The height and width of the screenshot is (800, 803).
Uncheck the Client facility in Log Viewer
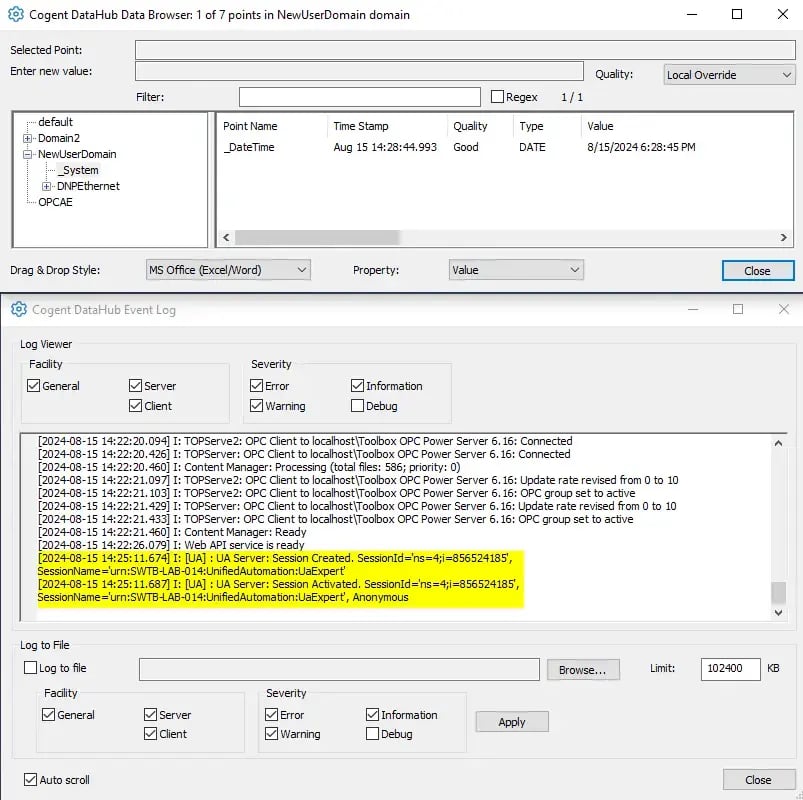click(x=134, y=406)
